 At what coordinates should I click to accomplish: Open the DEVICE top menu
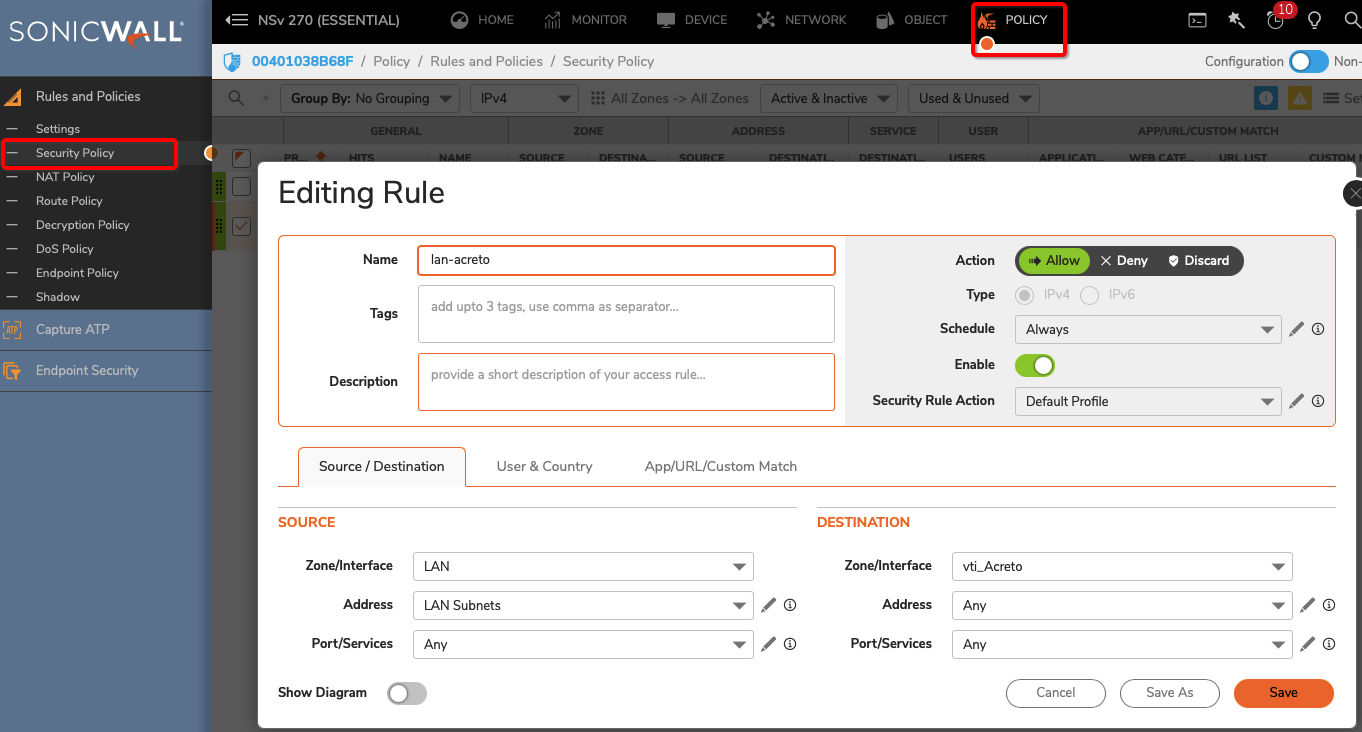click(x=692, y=20)
